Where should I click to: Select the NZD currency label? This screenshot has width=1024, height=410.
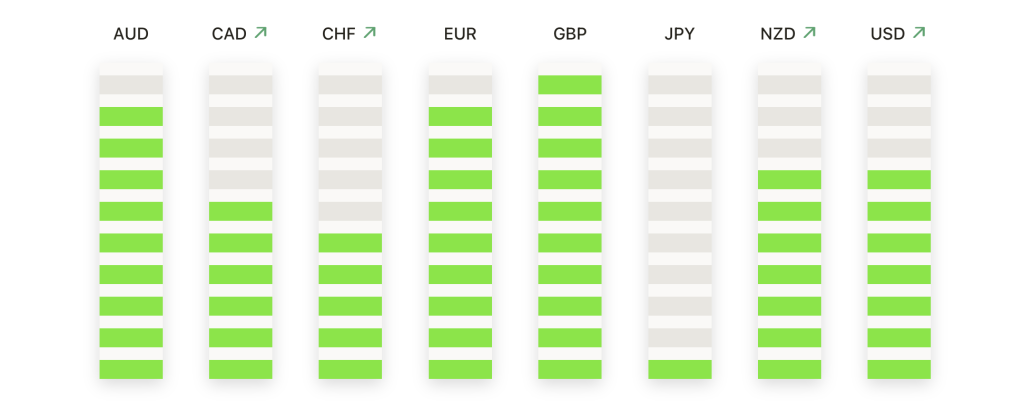[778, 34]
